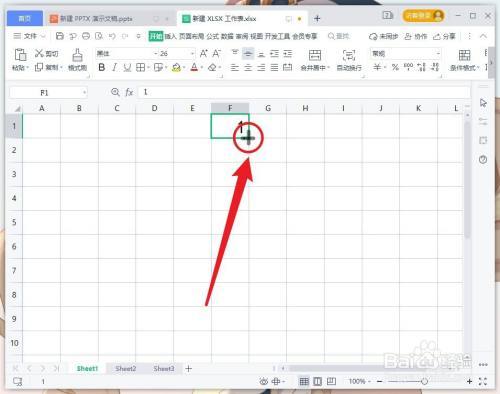Click the Wrap Text button
The image size is (500, 394).
[x=349, y=60]
